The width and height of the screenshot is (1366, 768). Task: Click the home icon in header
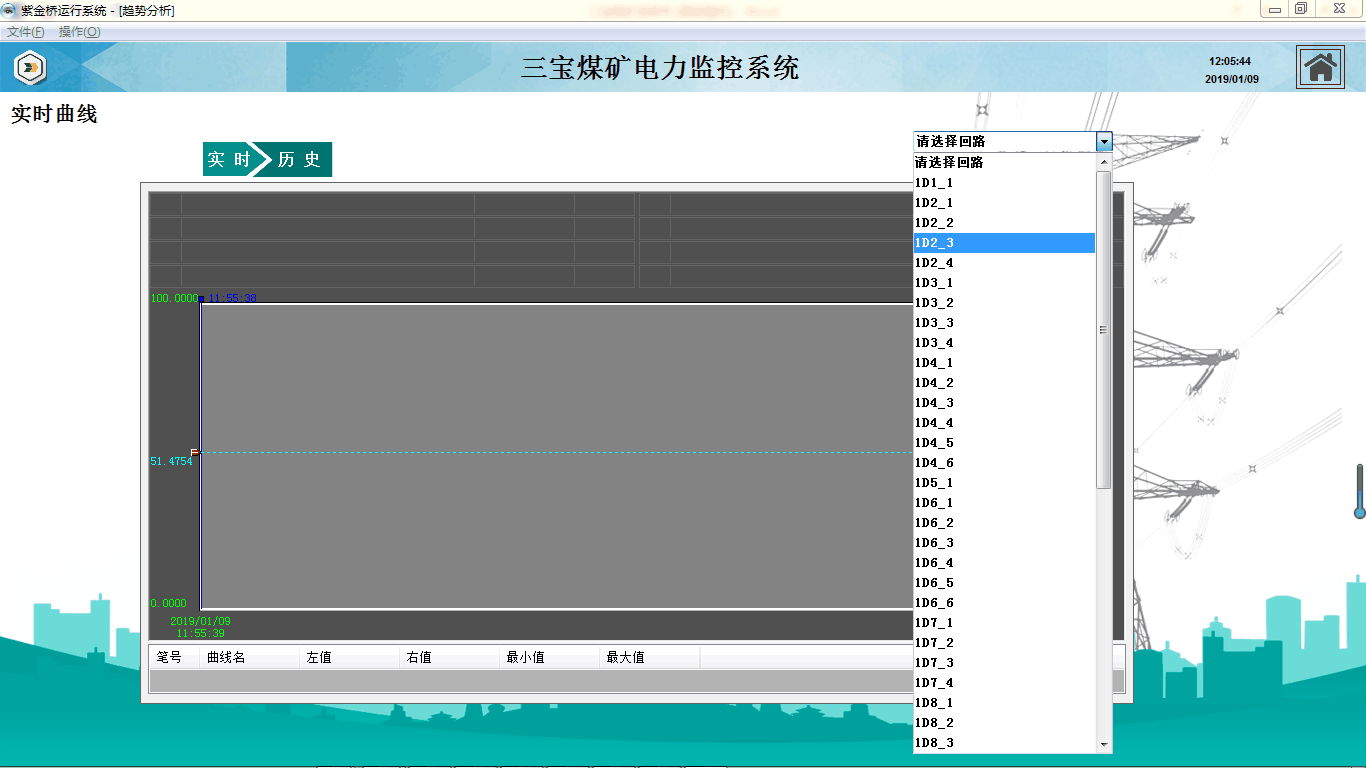click(x=1320, y=67)
